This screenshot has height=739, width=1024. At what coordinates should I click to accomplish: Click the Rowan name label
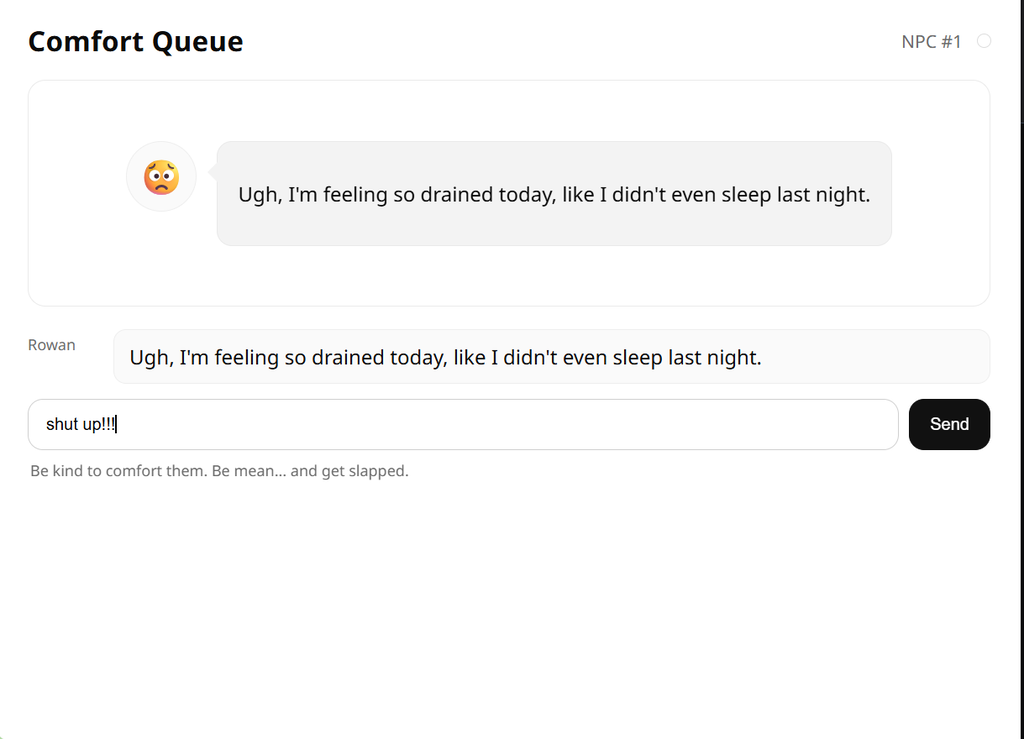52,345
